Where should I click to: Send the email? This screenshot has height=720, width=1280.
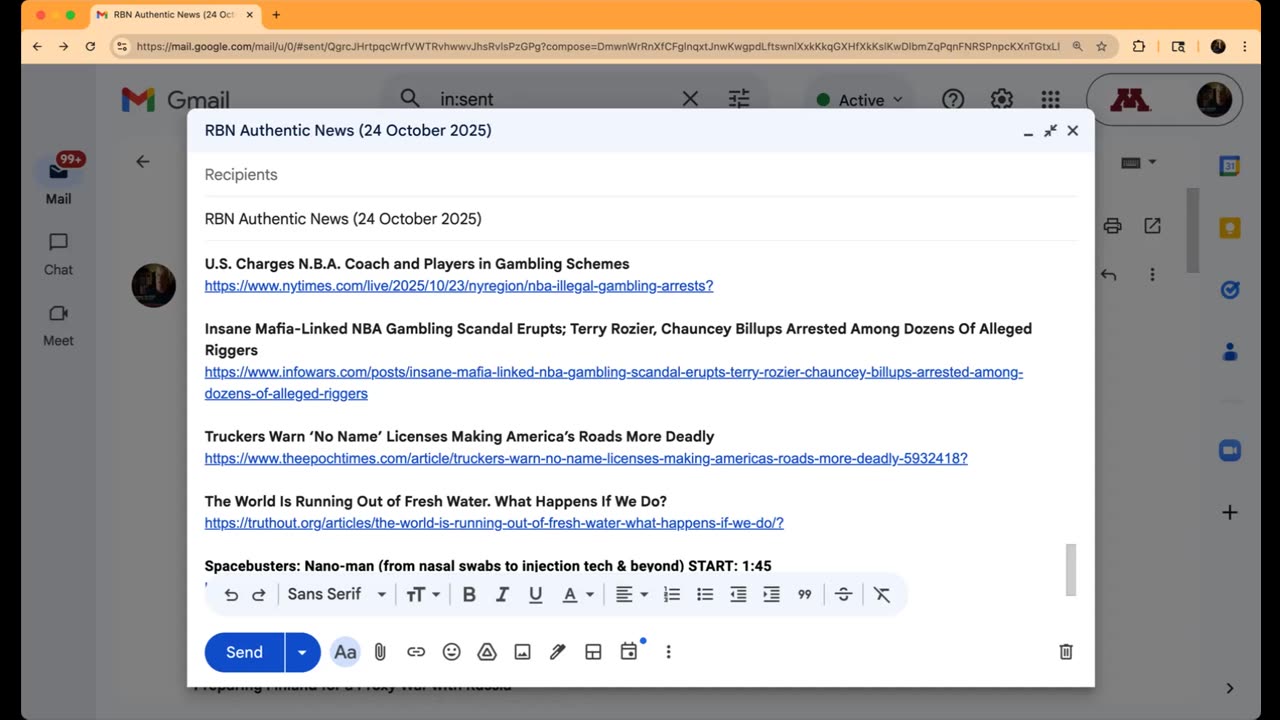point(244,652)
